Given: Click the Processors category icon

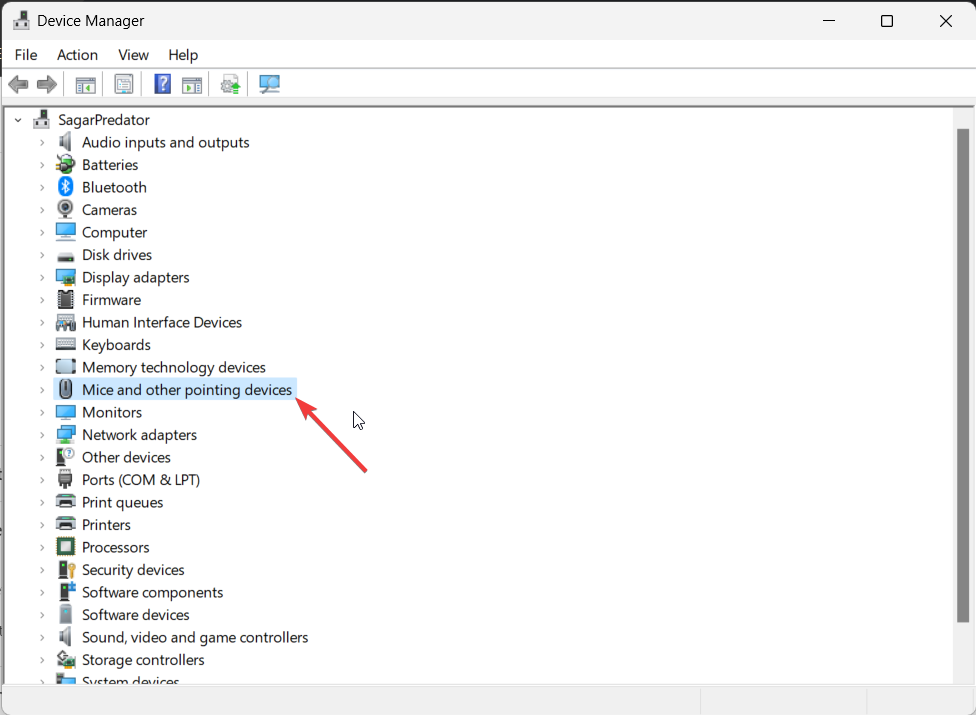Looking at the screenshot, I should 65,547.
